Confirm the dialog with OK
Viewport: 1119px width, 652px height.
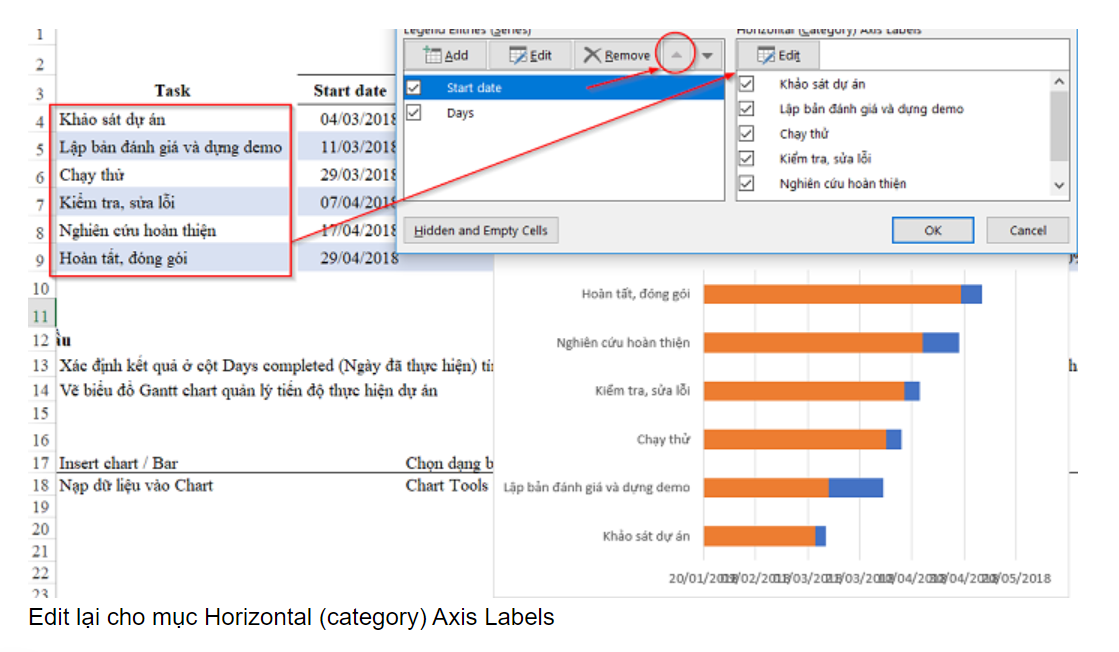pos(933,230)
